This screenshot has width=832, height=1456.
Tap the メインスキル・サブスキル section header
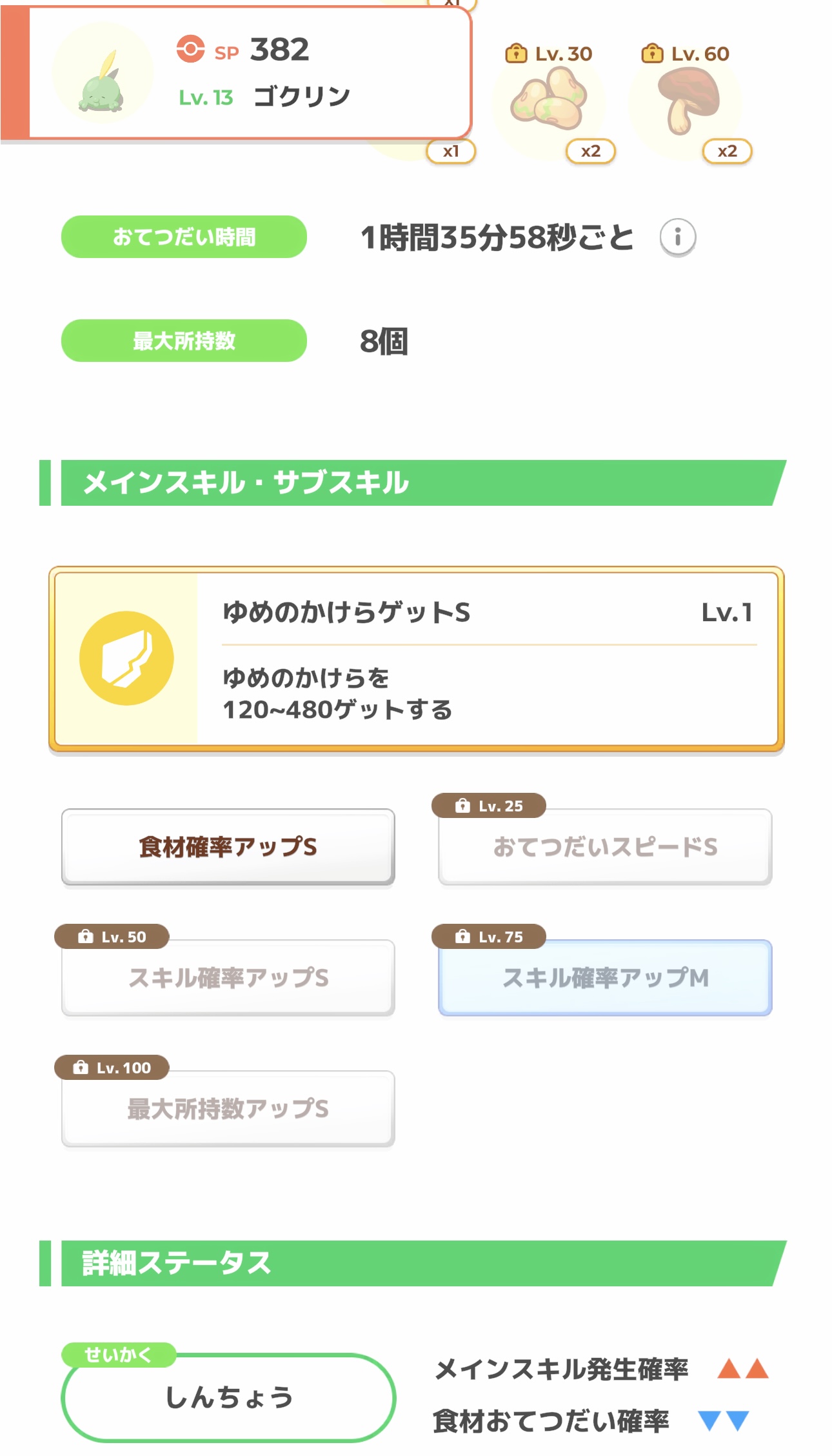click(x=413, y=483)
